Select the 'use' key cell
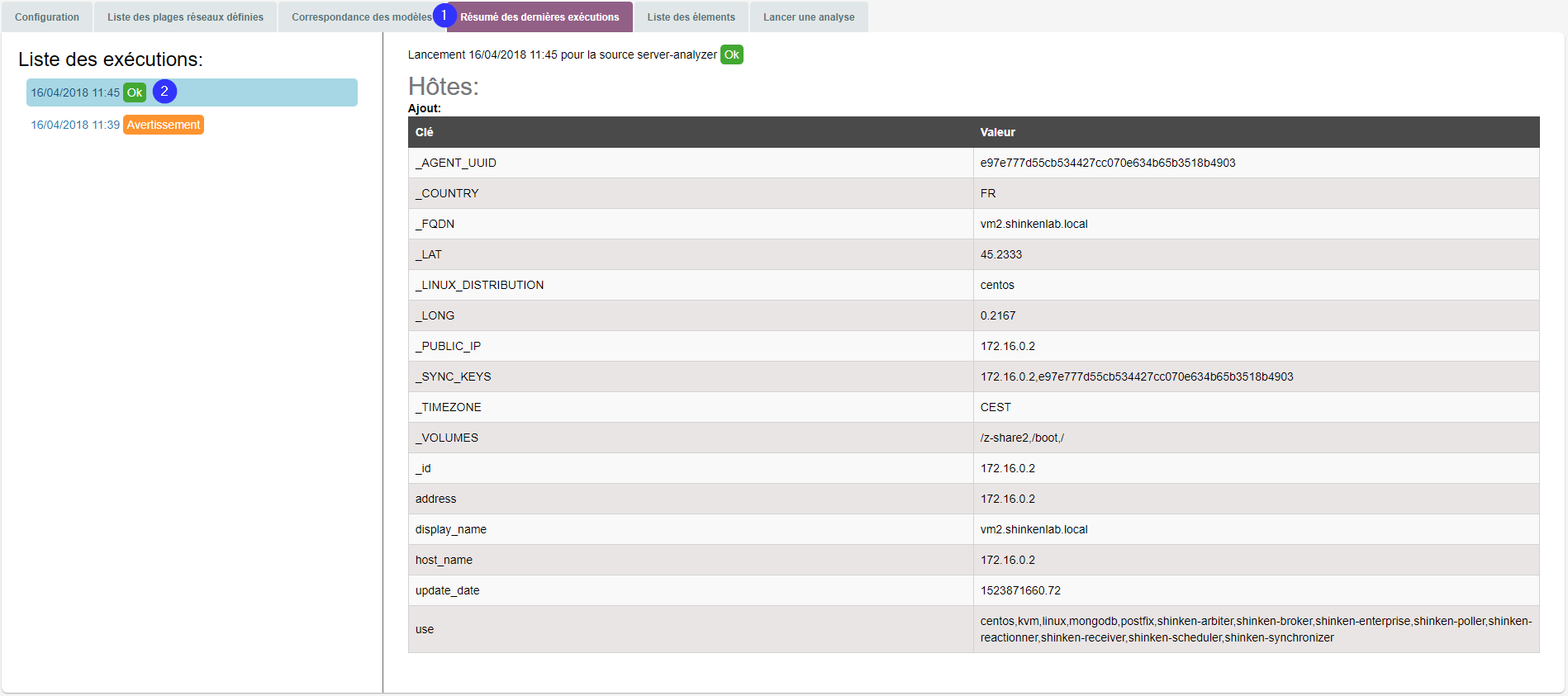This screenshot has height=696, width=1568. point(691,629)
